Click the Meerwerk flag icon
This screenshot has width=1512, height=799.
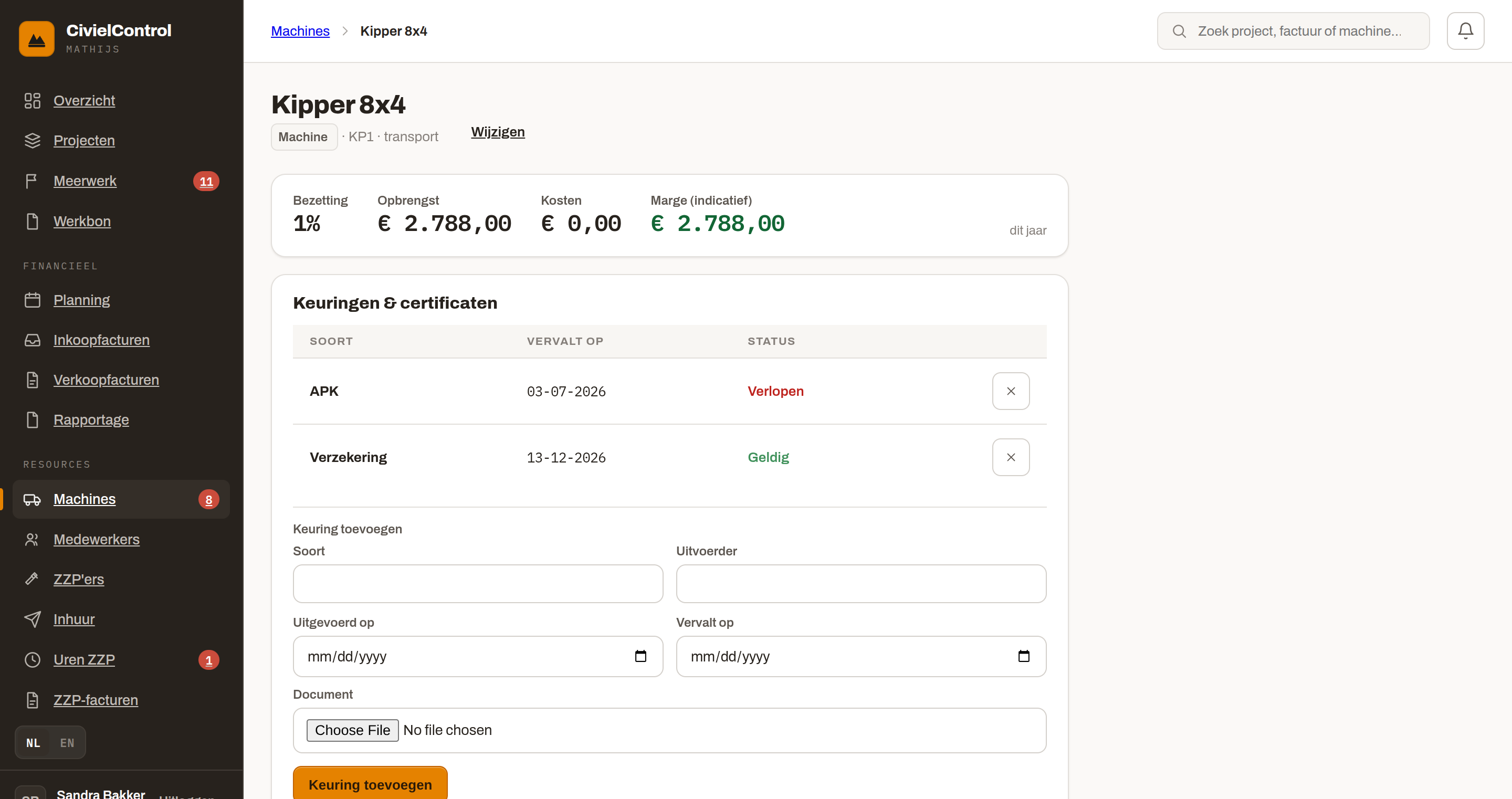coord(32,182)
